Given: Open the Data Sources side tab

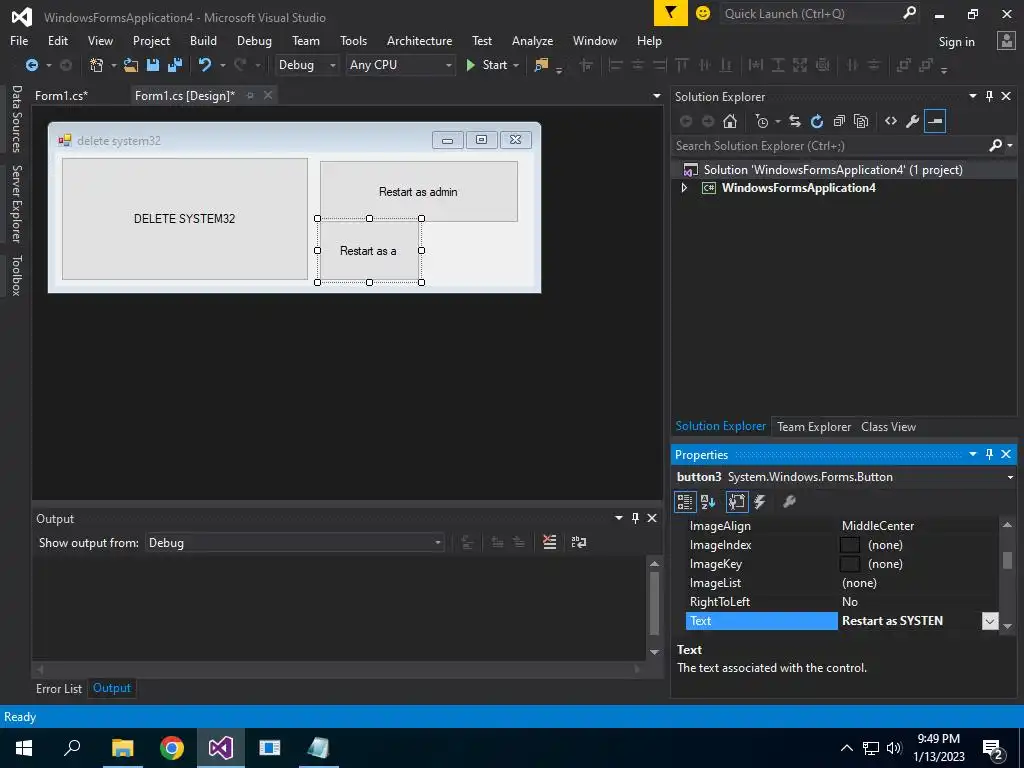Looking at the screenshot, I should [x=16, y=118].
